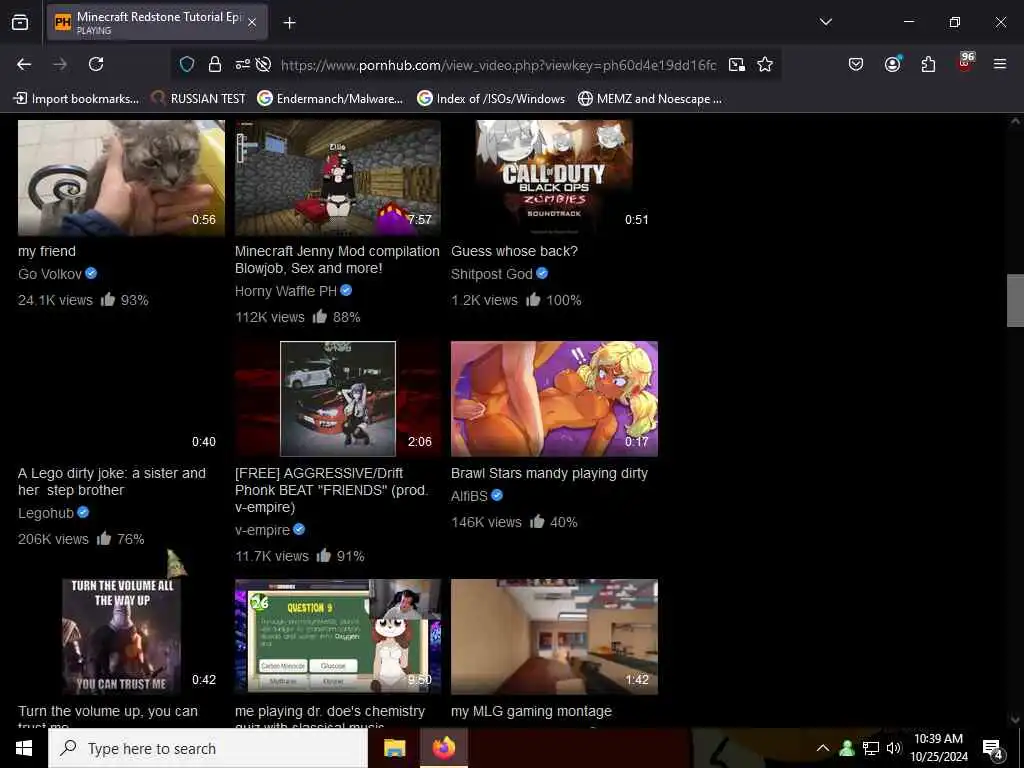Screen dimensions: 1024x768
Task: Visit the Go Volkov channel
Action: coord(50,274)
